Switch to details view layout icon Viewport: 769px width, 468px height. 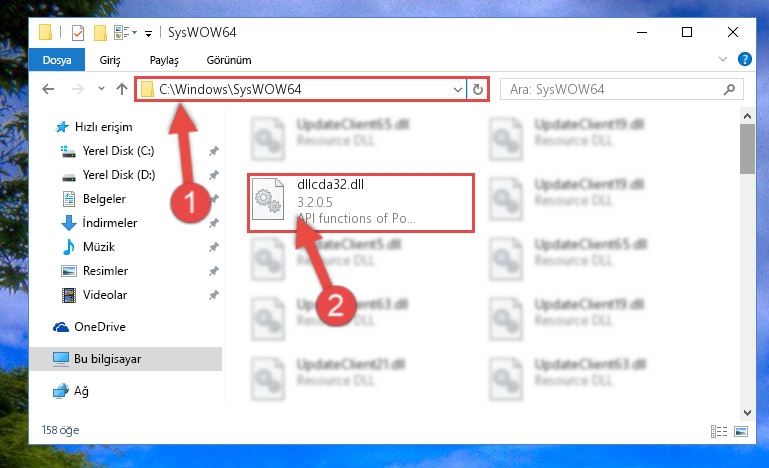pyautogui.click(x=718, y=431)
